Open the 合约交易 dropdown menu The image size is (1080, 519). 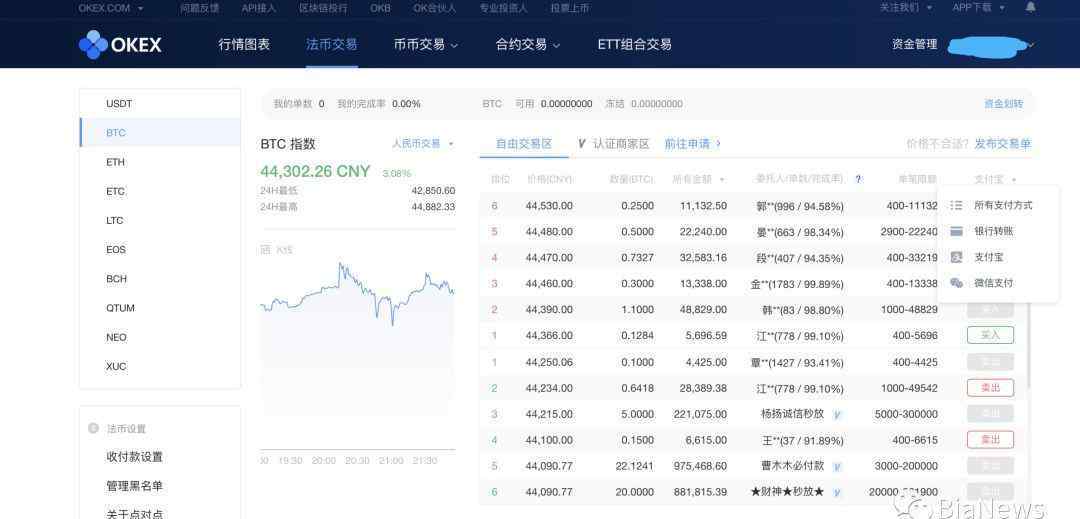[x=528, y=45]
